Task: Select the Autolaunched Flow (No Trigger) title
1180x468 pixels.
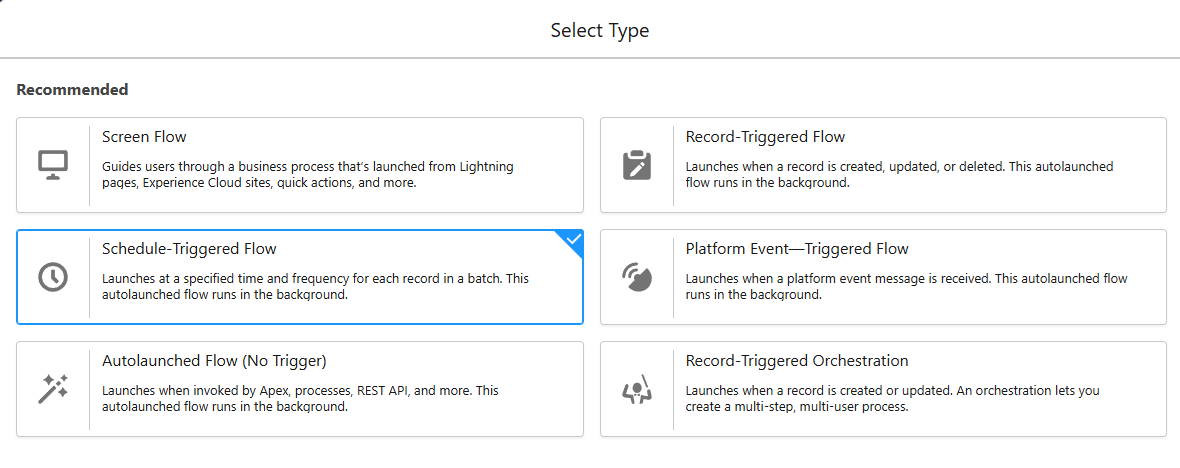Action: click(x=214, y=361)
